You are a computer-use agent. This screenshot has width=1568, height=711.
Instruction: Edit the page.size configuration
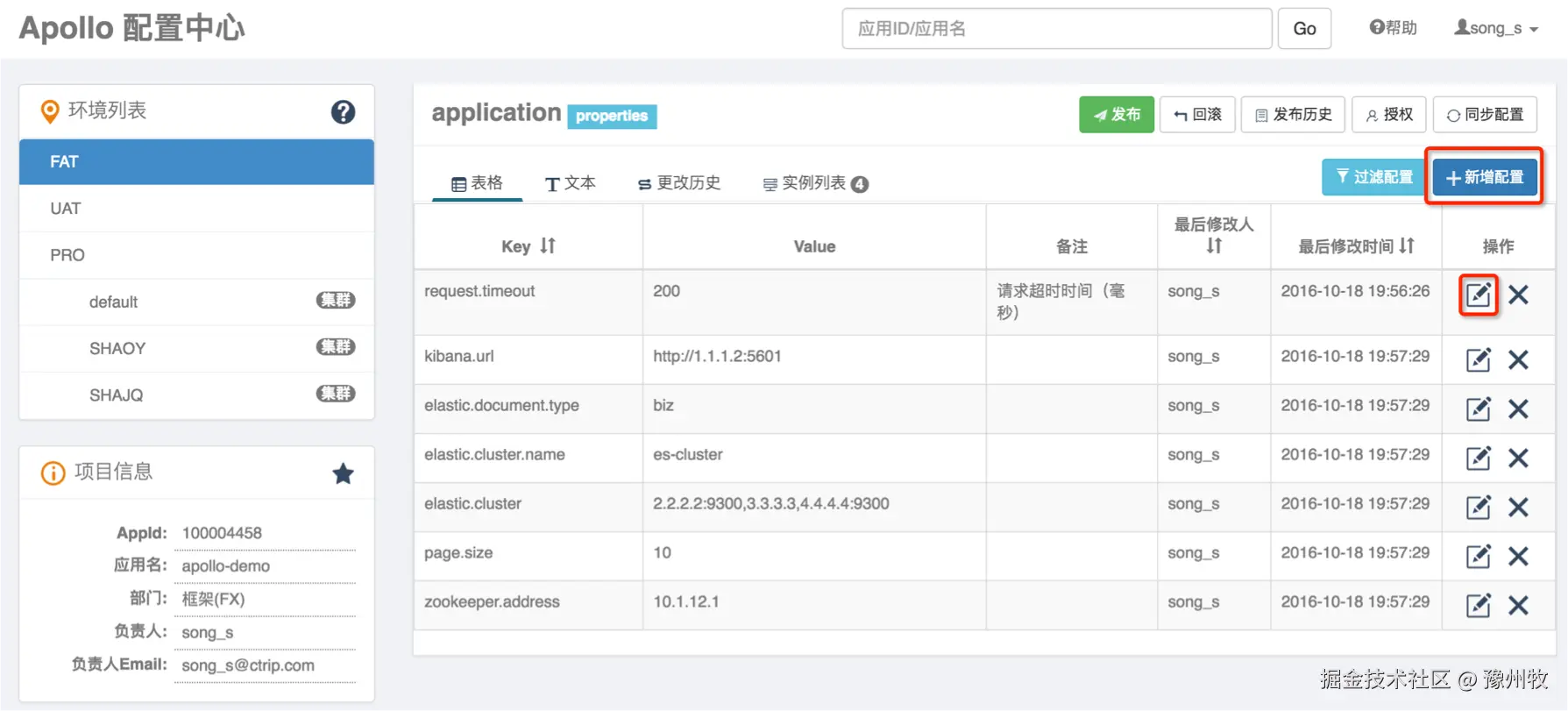coord(1478,556)
